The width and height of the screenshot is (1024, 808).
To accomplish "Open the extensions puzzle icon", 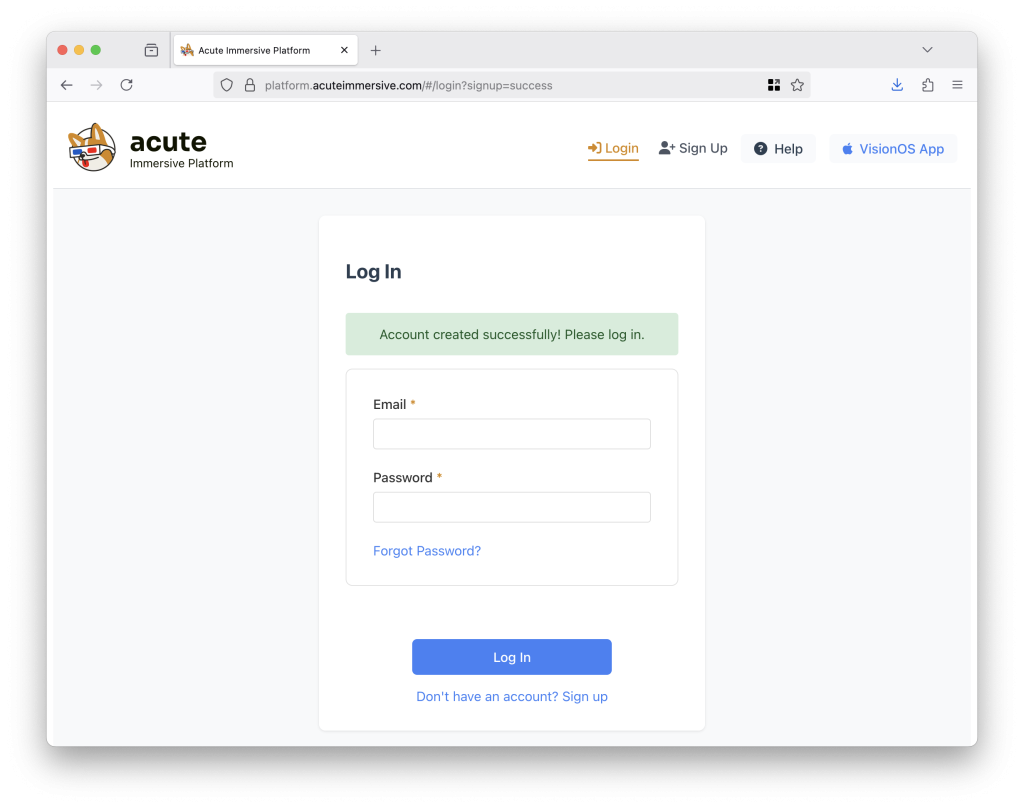I will [927, 85].
